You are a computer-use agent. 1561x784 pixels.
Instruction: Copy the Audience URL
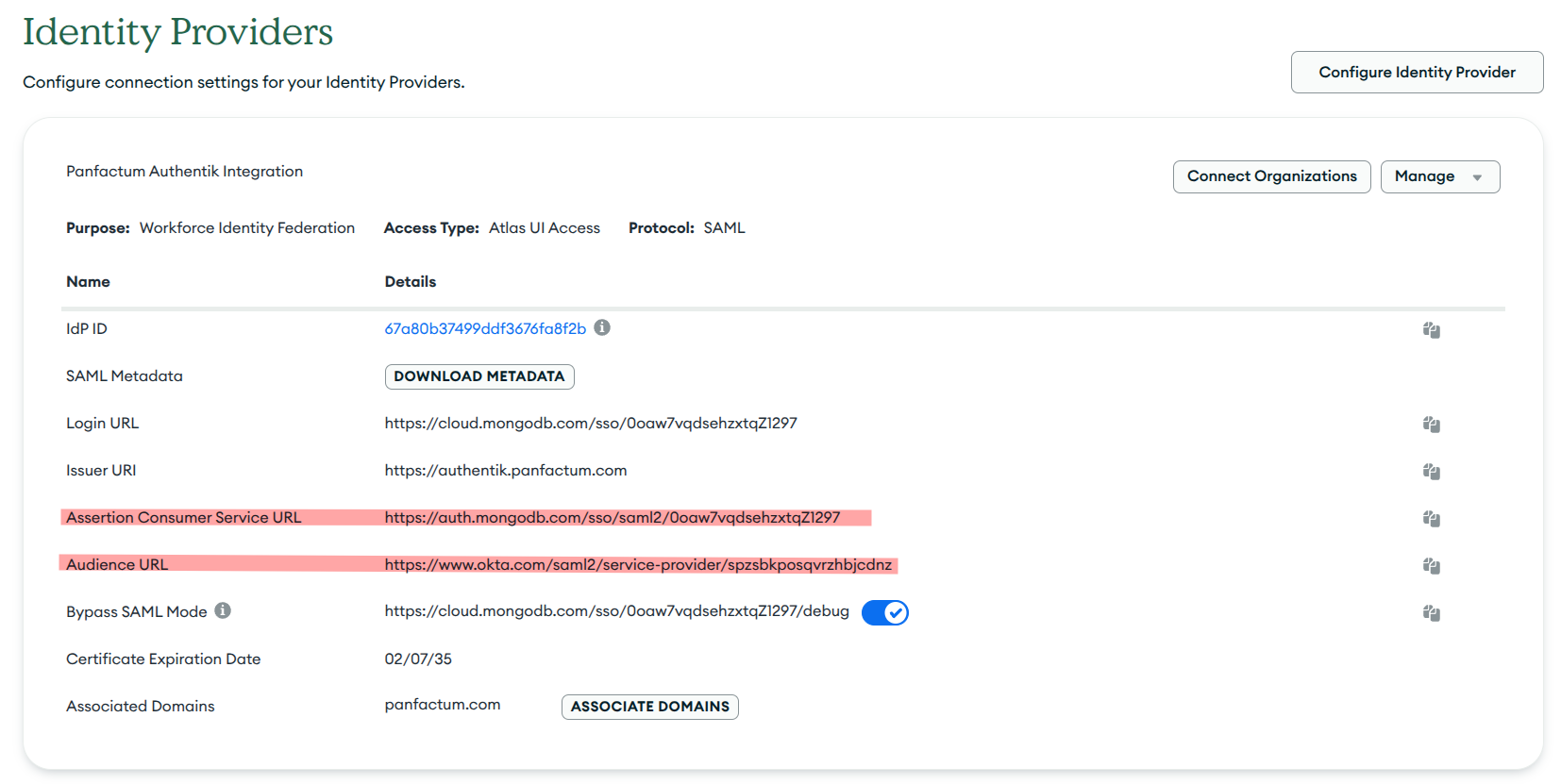pyautogui.click(x=1431, y=566)
